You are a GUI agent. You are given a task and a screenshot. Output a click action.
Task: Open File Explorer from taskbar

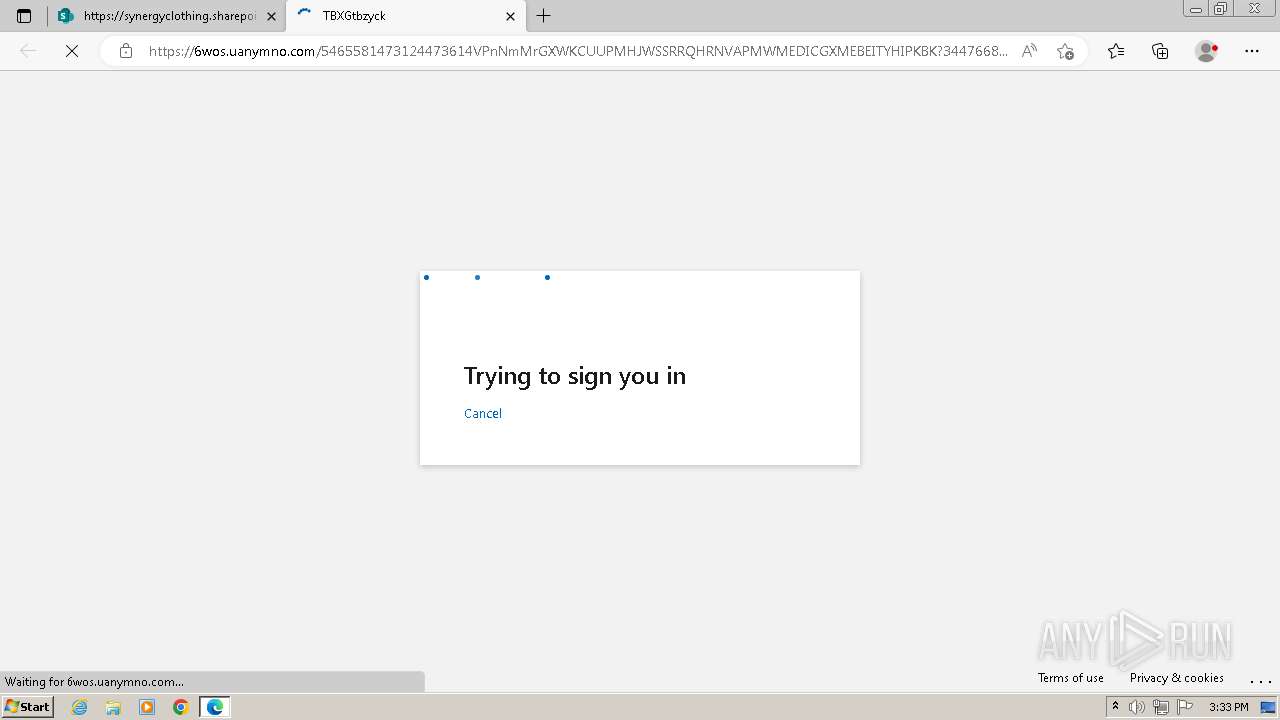coord(113,707)
